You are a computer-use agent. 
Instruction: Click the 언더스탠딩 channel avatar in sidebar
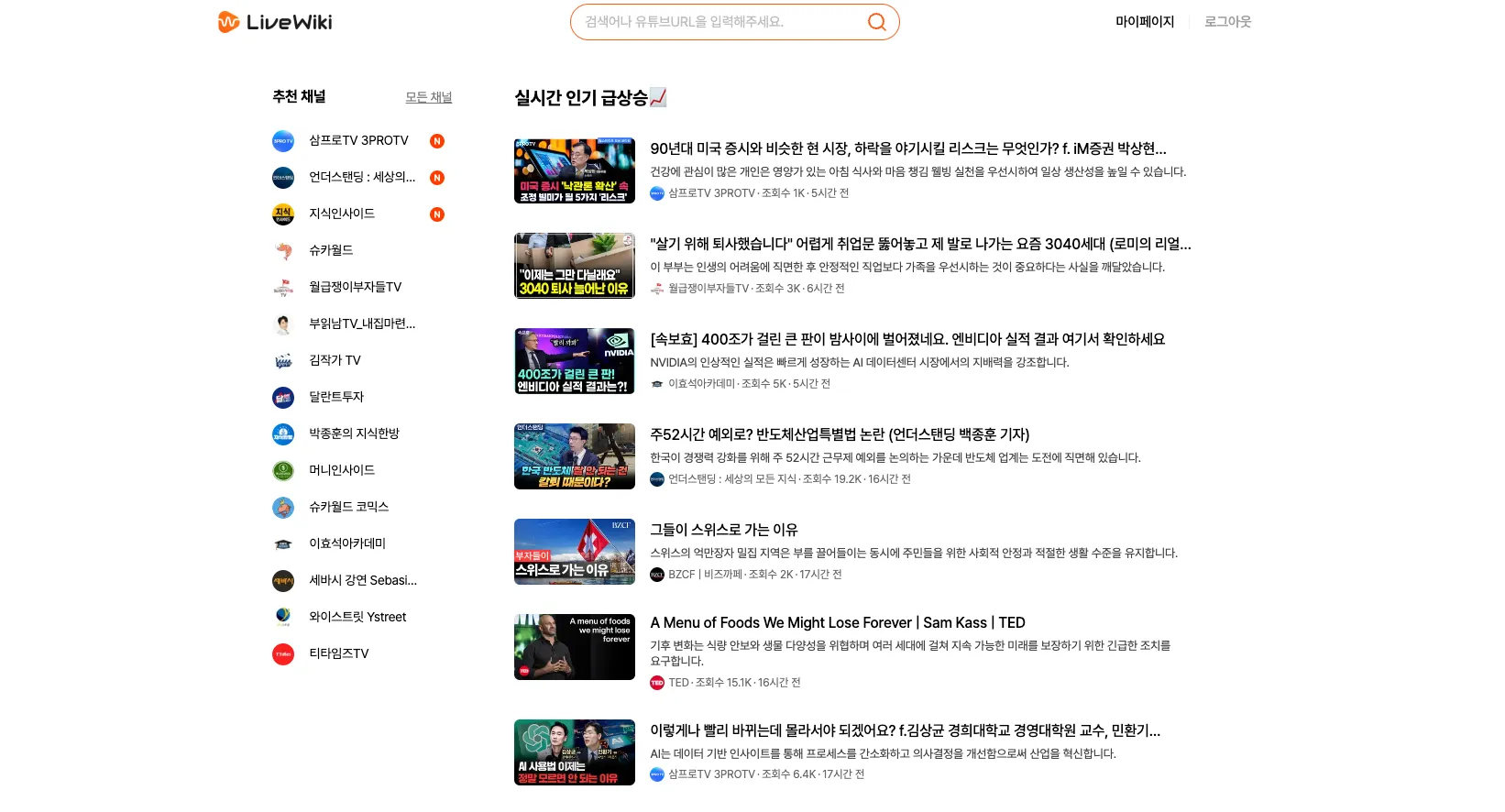pyautogui.click(x=283, y=178)
